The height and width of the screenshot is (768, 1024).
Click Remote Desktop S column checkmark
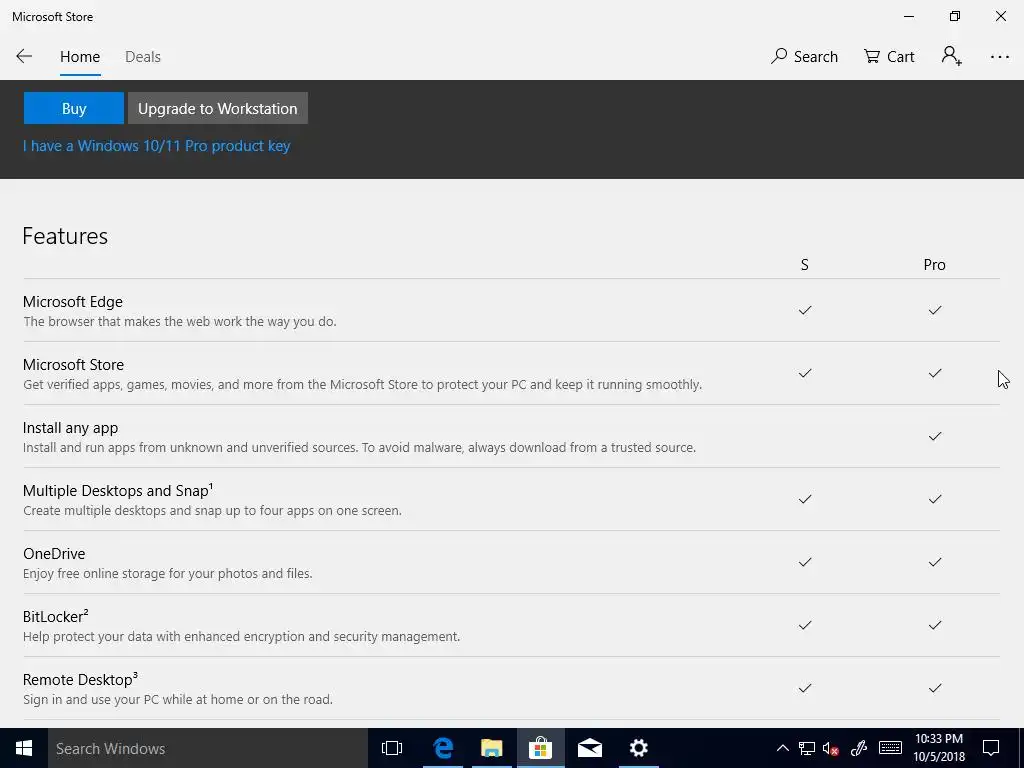(805, 688)
